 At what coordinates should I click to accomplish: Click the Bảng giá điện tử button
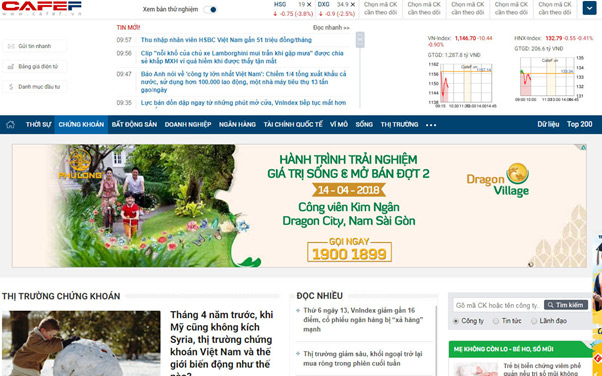(x=35, y=66)
